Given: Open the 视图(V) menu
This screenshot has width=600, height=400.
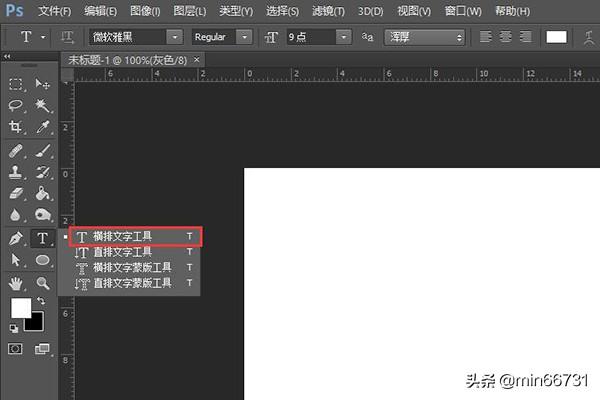Looking at the screenshot, I should click(414, 11).
